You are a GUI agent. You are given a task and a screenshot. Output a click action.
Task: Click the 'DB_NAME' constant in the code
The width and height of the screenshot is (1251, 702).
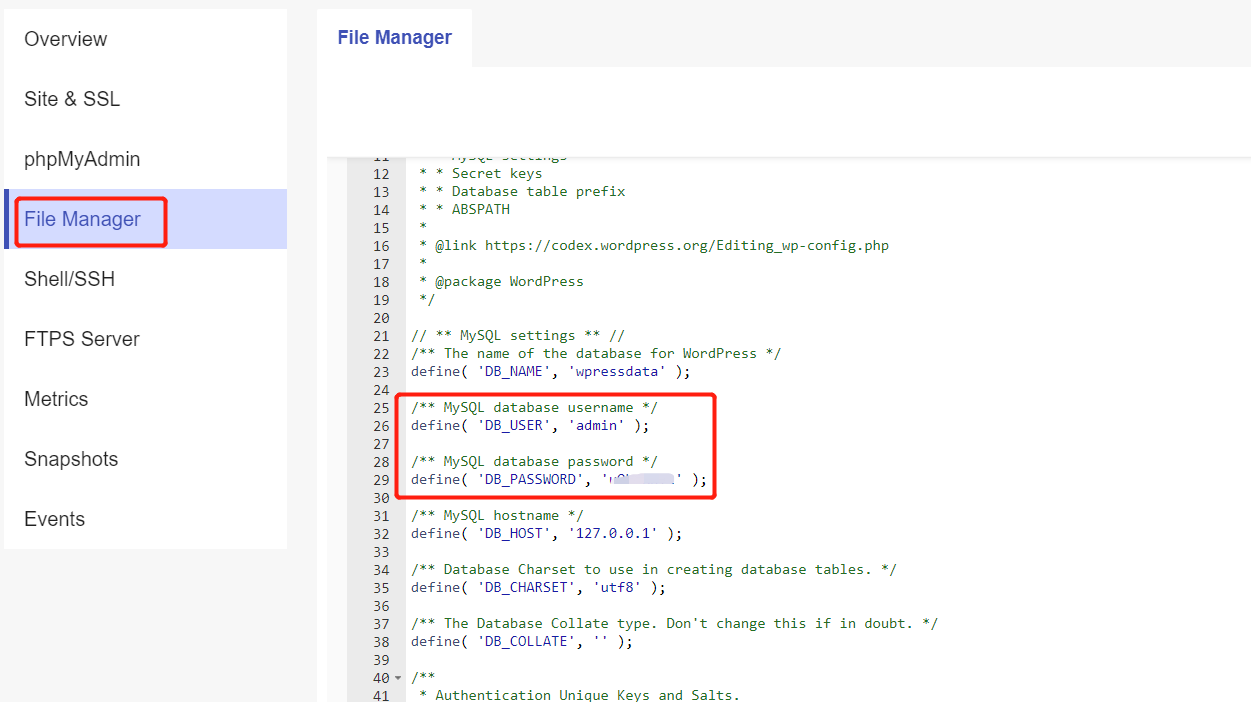[514, 372]
